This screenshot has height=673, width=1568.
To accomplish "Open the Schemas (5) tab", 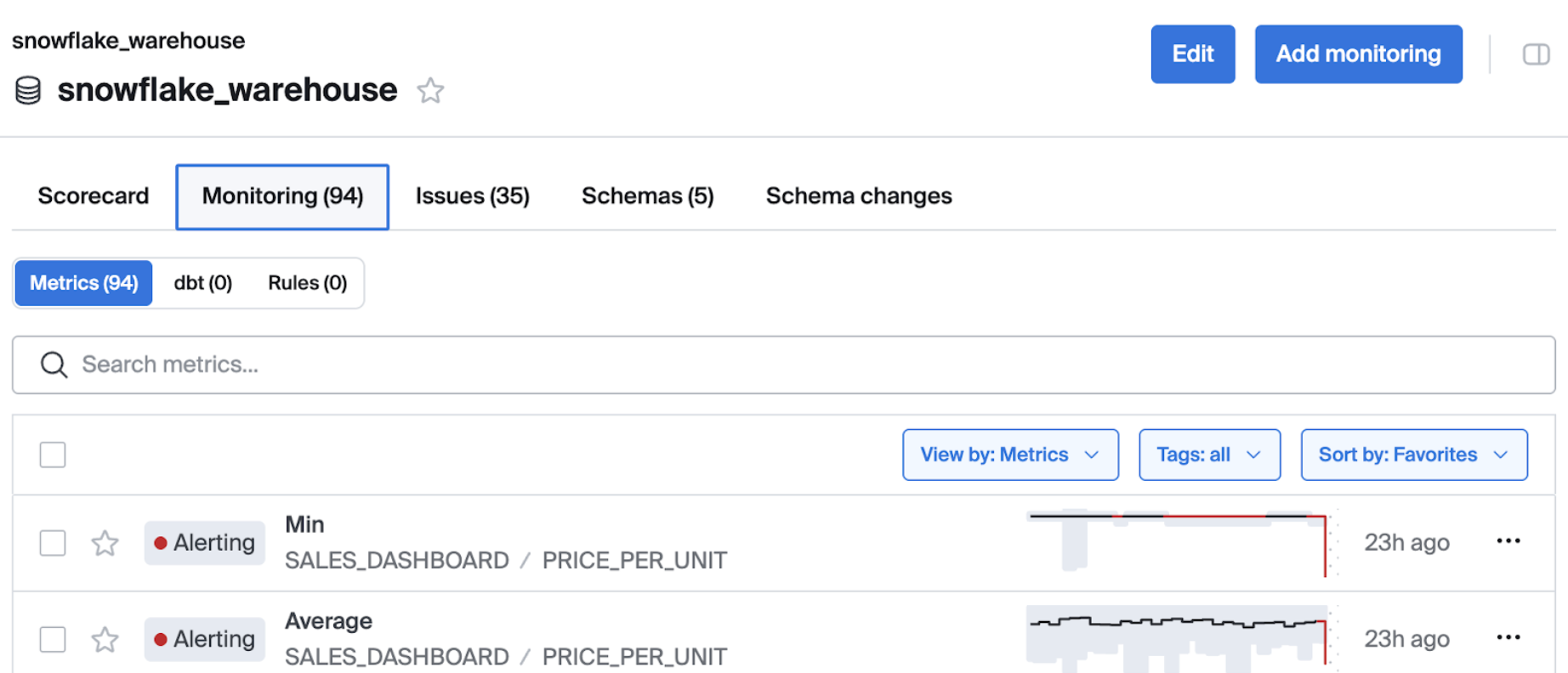I will (647, 196).
